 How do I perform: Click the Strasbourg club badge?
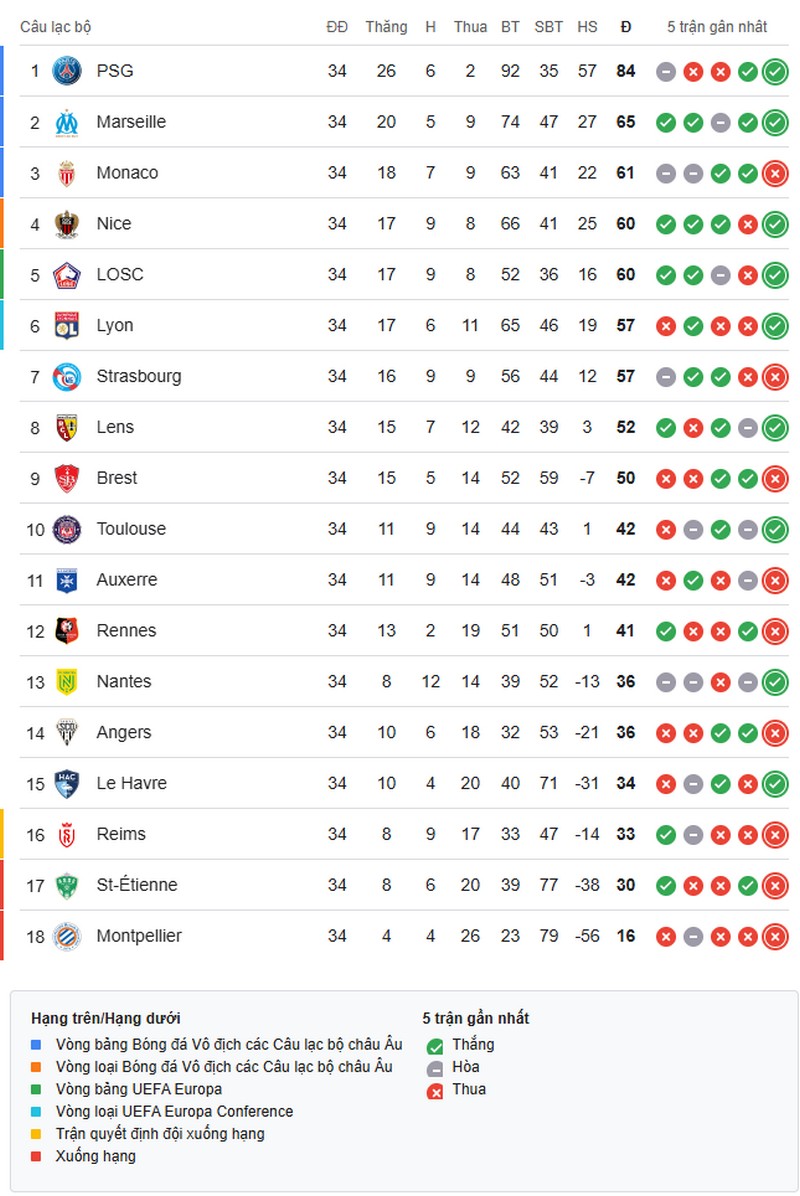tap(66, 377)
